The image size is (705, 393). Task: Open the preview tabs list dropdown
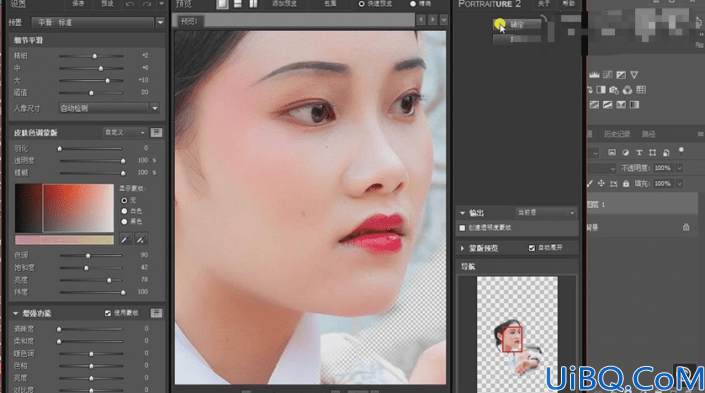point(444,20)
